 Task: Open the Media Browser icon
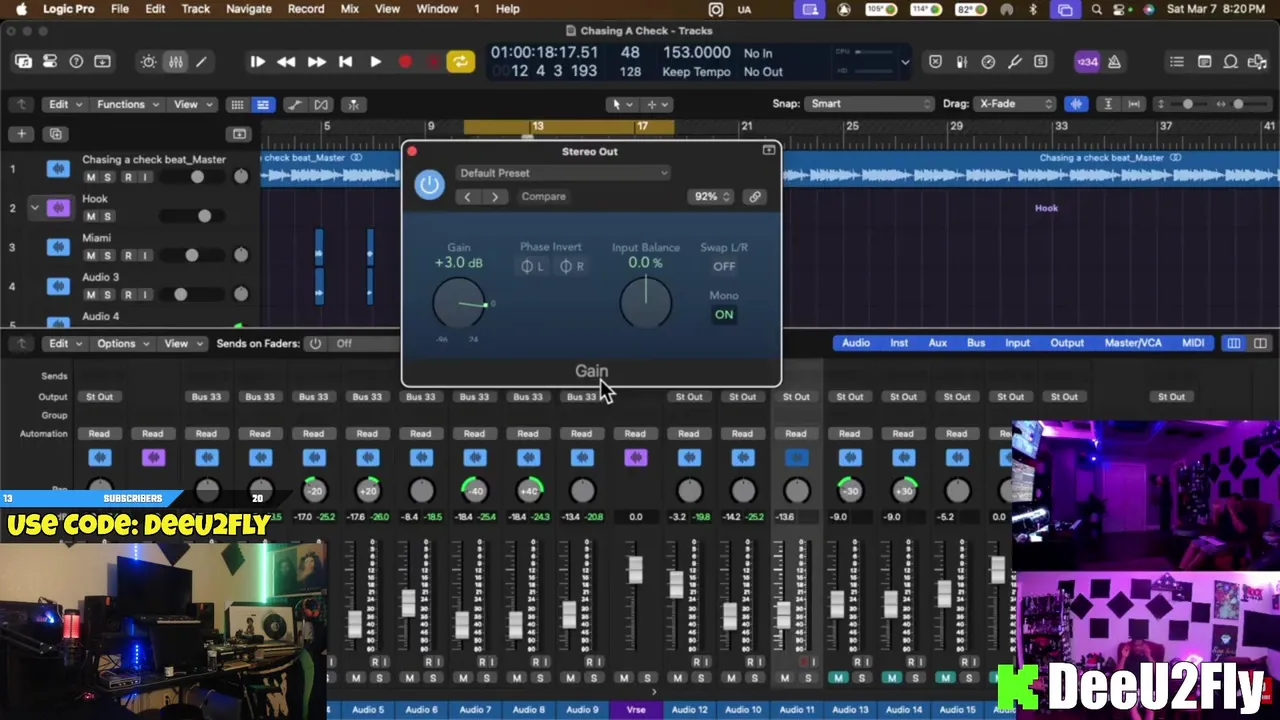point(1257,62)
